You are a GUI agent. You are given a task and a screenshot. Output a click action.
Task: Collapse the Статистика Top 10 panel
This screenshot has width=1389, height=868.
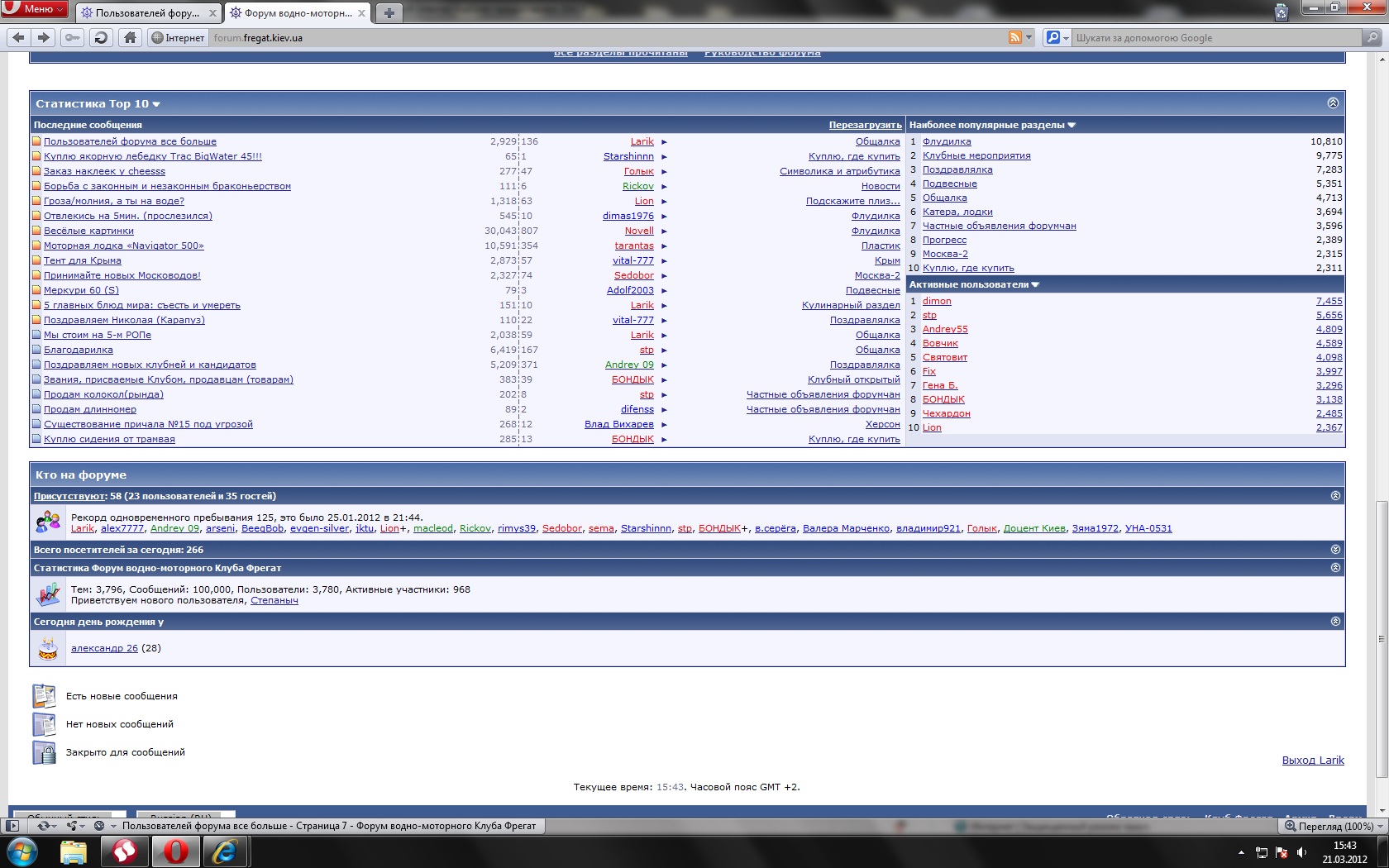1332,103
